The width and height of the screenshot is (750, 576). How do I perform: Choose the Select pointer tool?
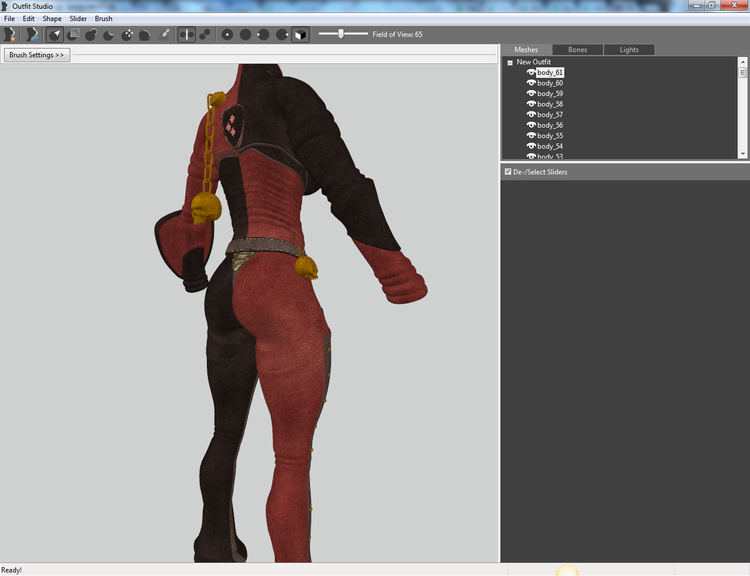(x=55, y=34)
